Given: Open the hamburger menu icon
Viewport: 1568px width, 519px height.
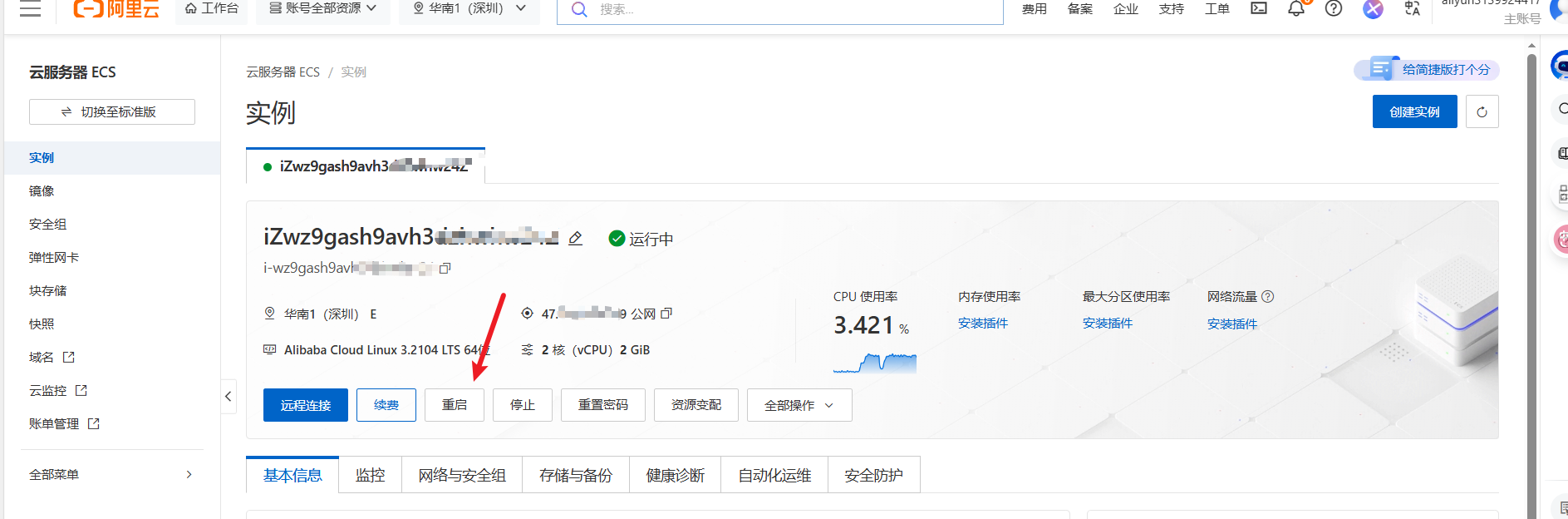Looking at the screenshot, I should click(31, 9).
